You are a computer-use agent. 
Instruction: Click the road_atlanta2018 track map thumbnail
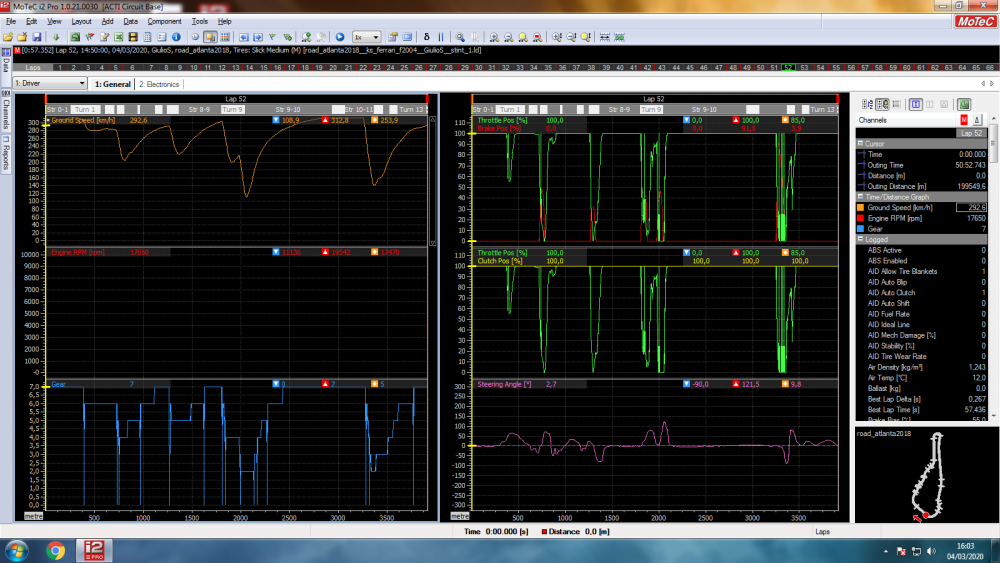coord(927,475)
